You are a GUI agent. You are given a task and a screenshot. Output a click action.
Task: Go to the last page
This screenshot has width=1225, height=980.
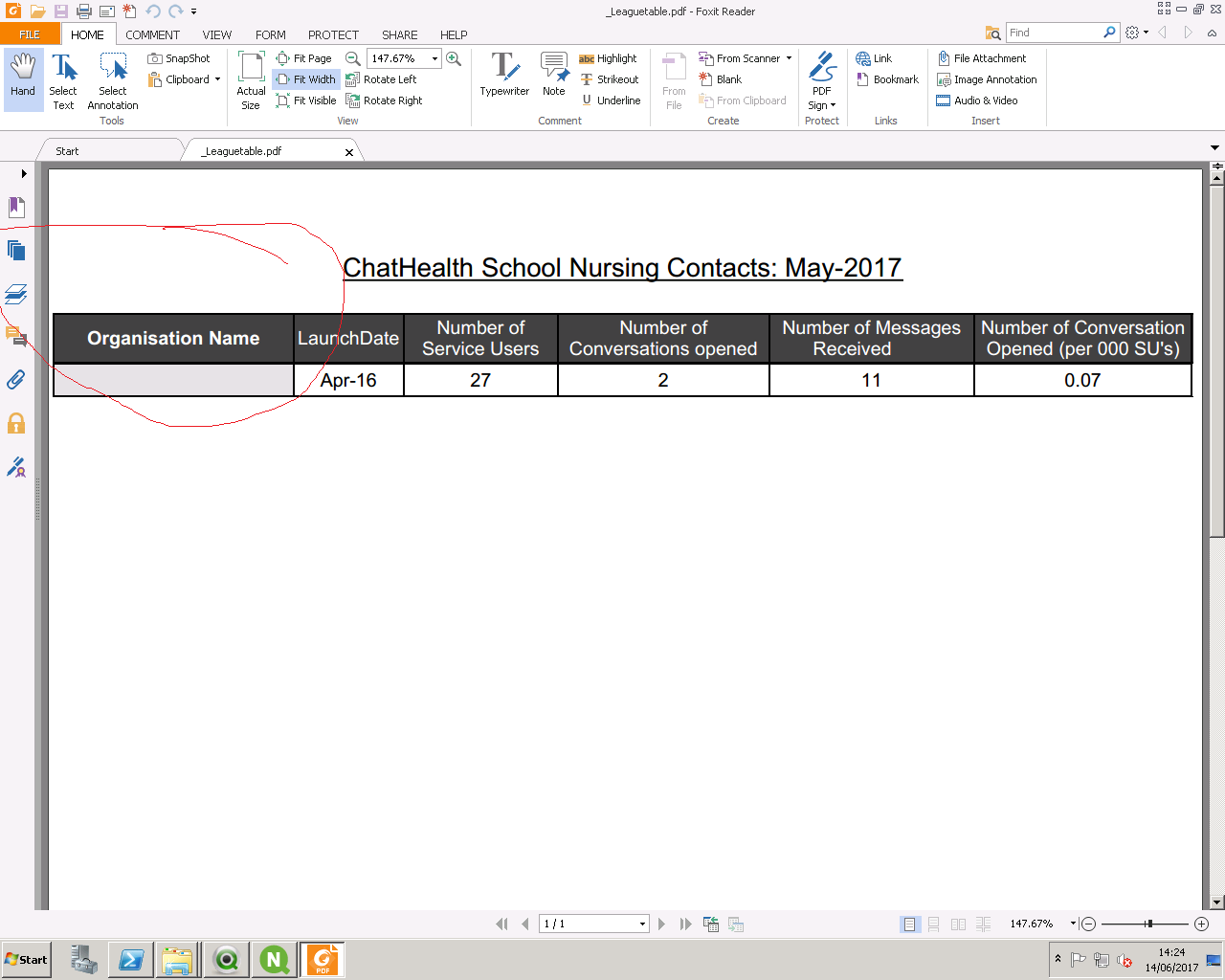click(685, 924)
